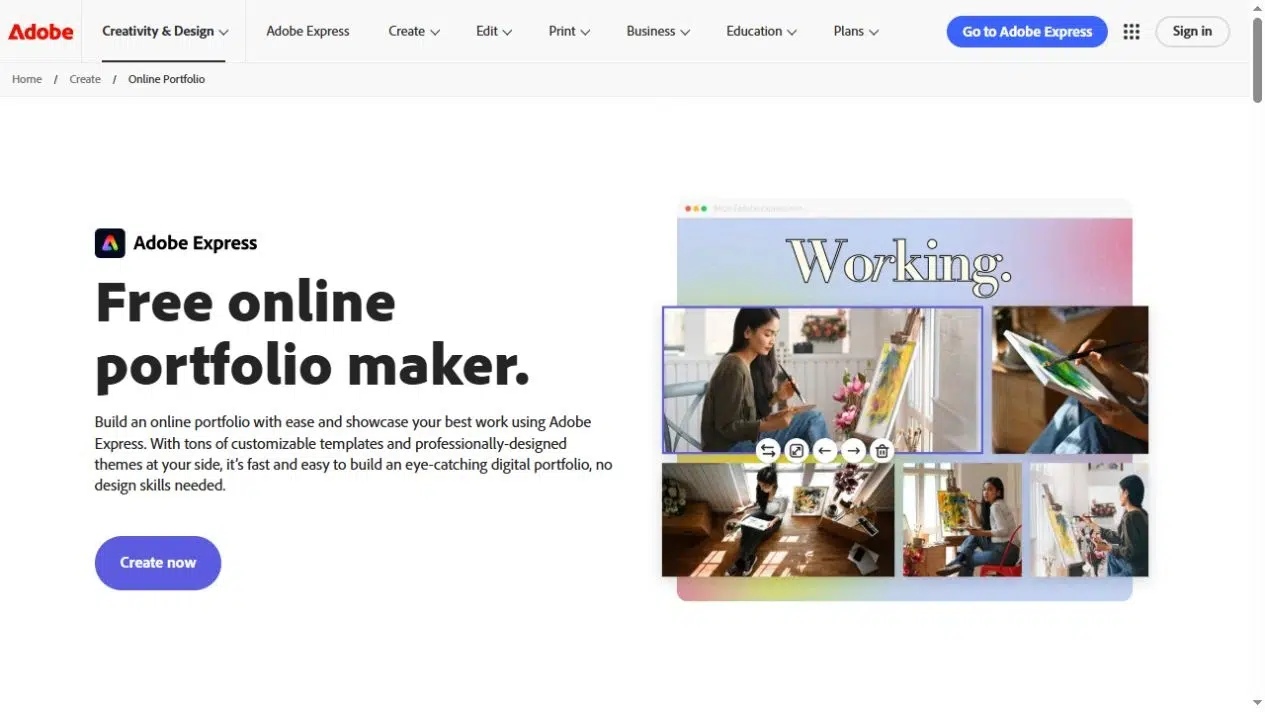The height and width of the screenshot is (712, 1265).
Task: Click the left arrow icon on image toolbar
Action: click(825, 451)
